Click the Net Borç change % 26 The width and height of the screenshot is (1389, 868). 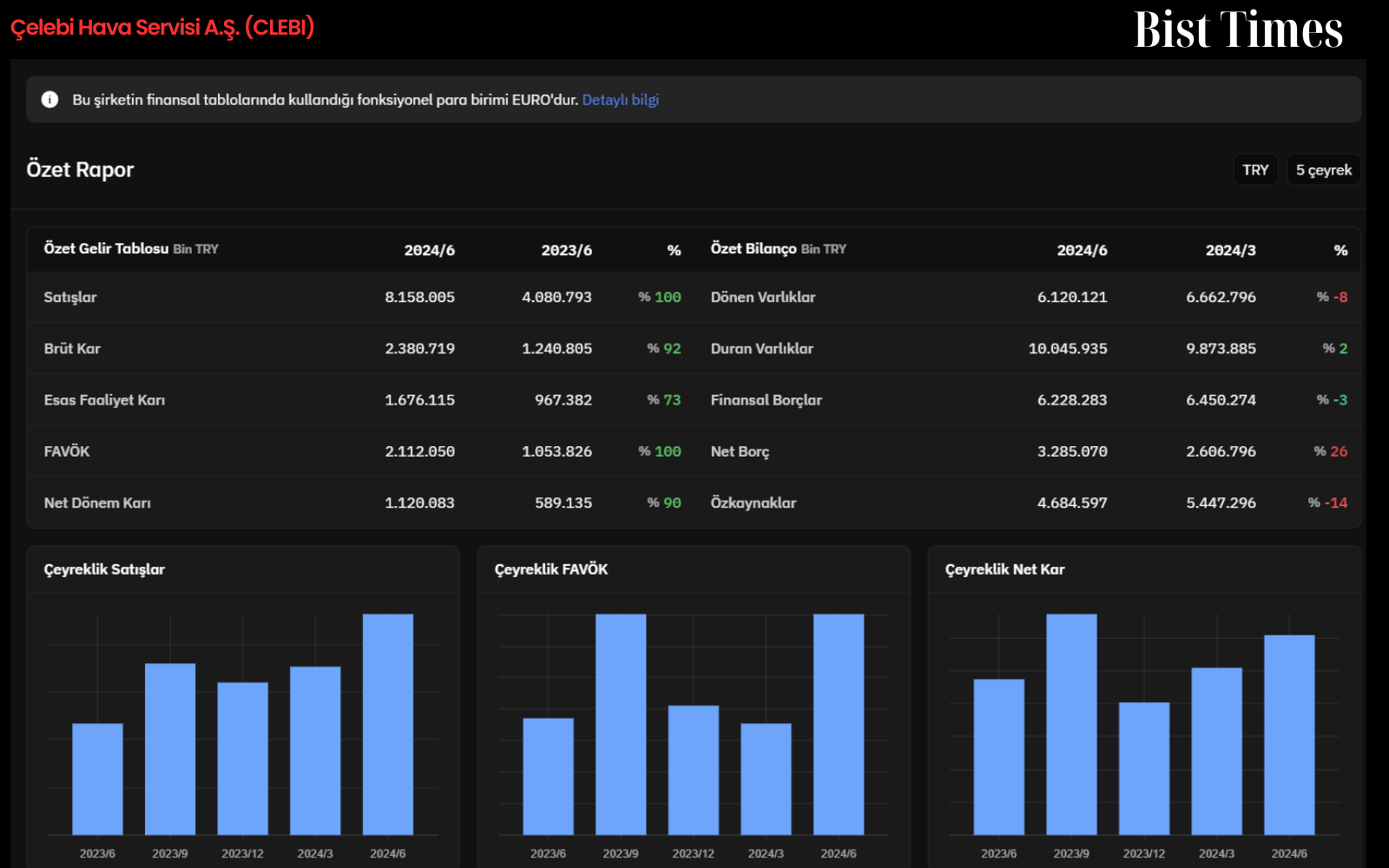1330,451
